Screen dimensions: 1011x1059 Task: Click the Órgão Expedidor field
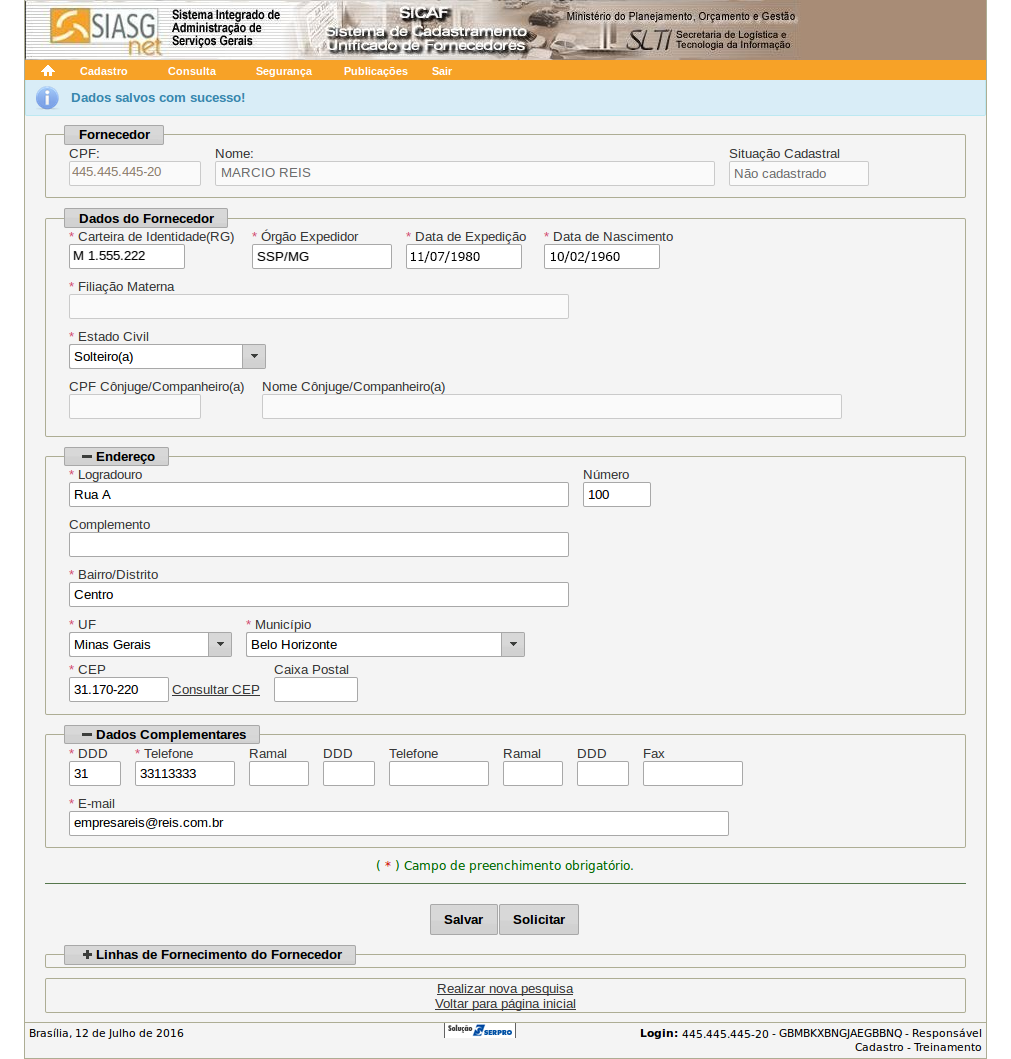point(321,257)
